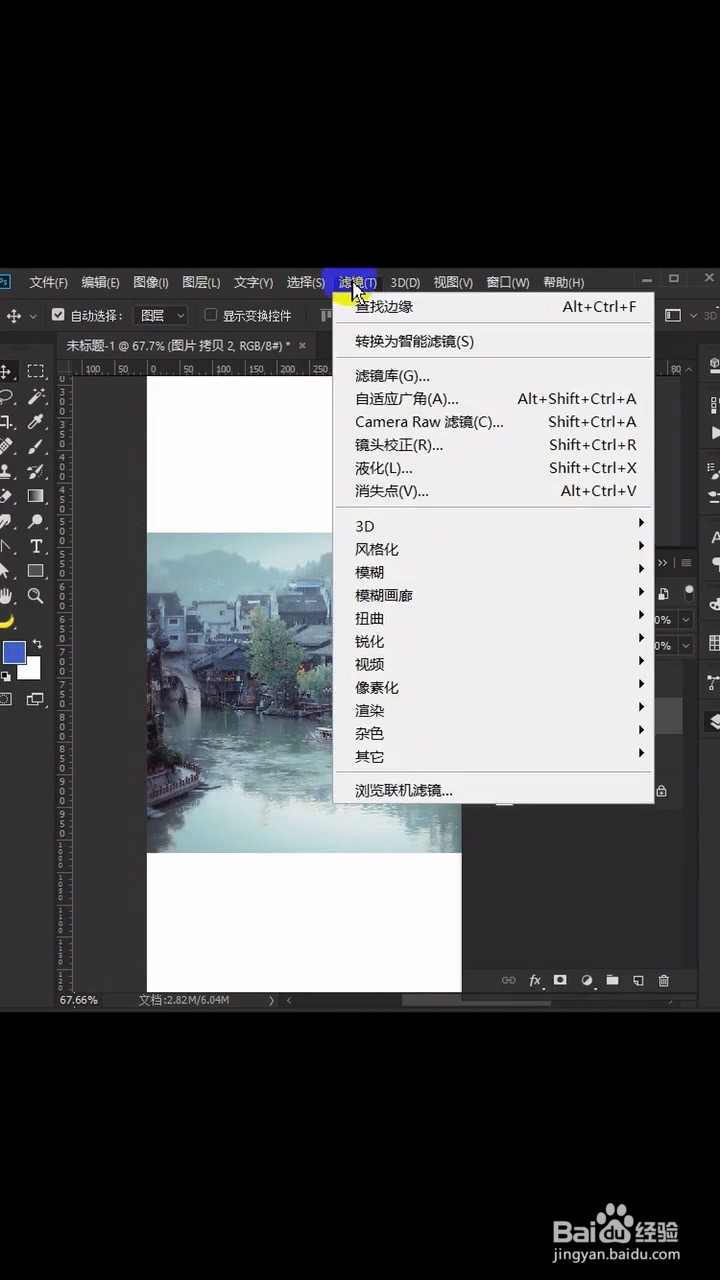Expand the 其它 submenu
Screen dimensions: 720x1280
click(x=493, y=756)
